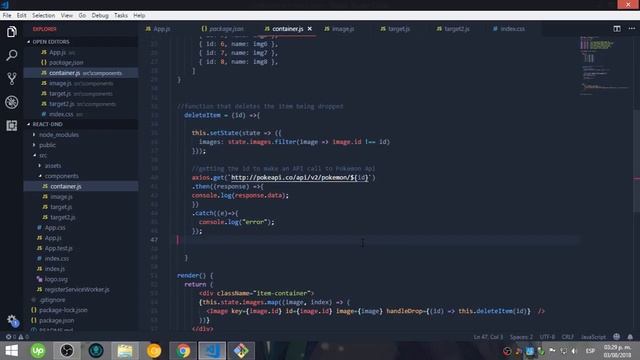Screen dimensions: 640x360
Task: Open the Tasks menu
Action: pyautogui.click(x=120, y=15)
